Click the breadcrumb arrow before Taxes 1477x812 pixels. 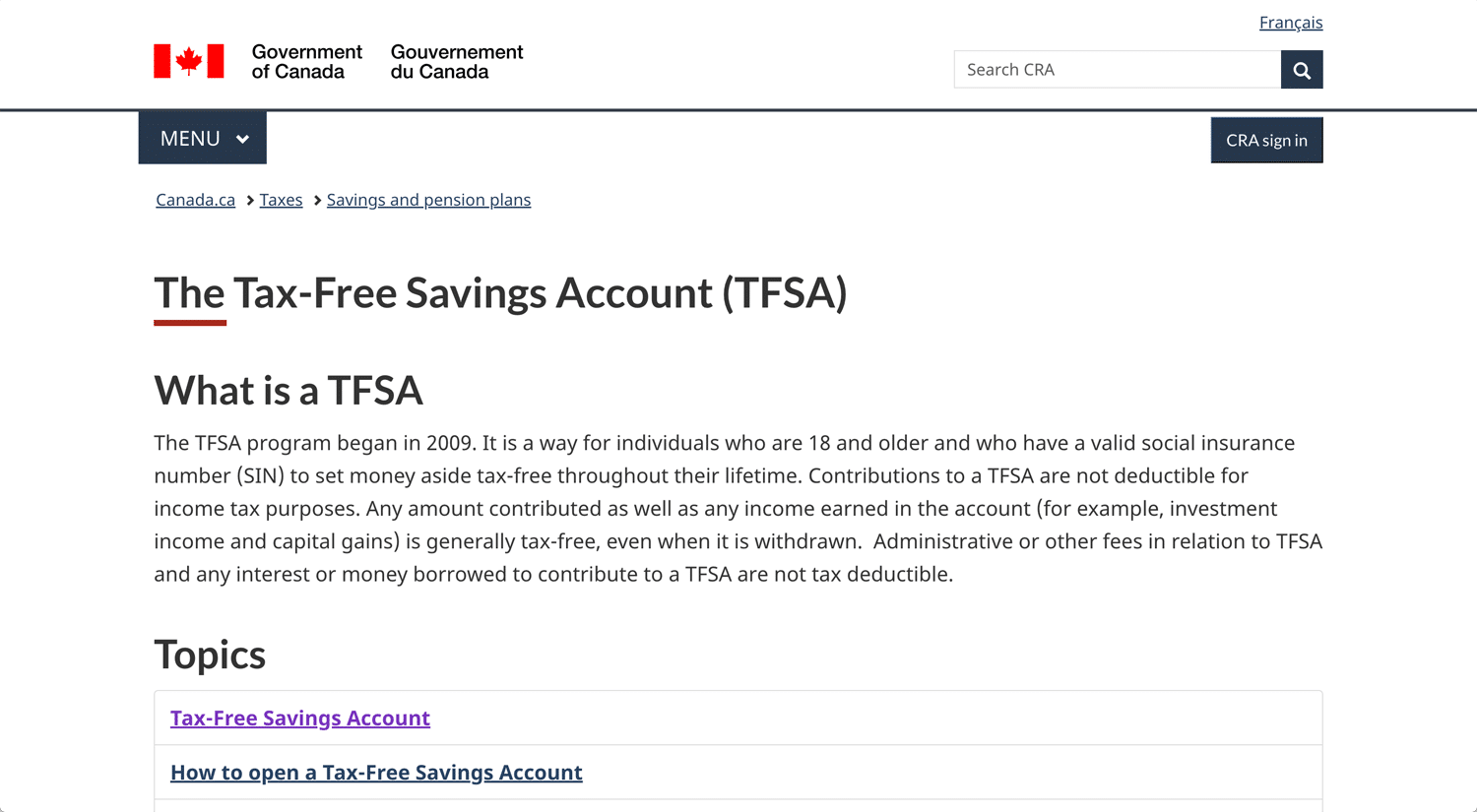point(250,201)
